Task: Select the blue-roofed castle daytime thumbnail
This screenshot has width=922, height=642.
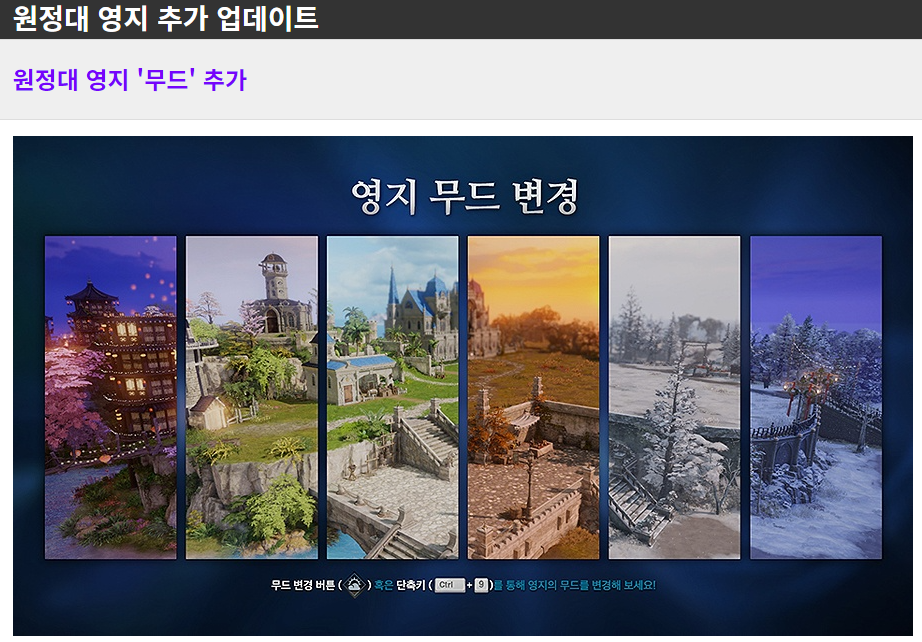Action: click(392, 397)
